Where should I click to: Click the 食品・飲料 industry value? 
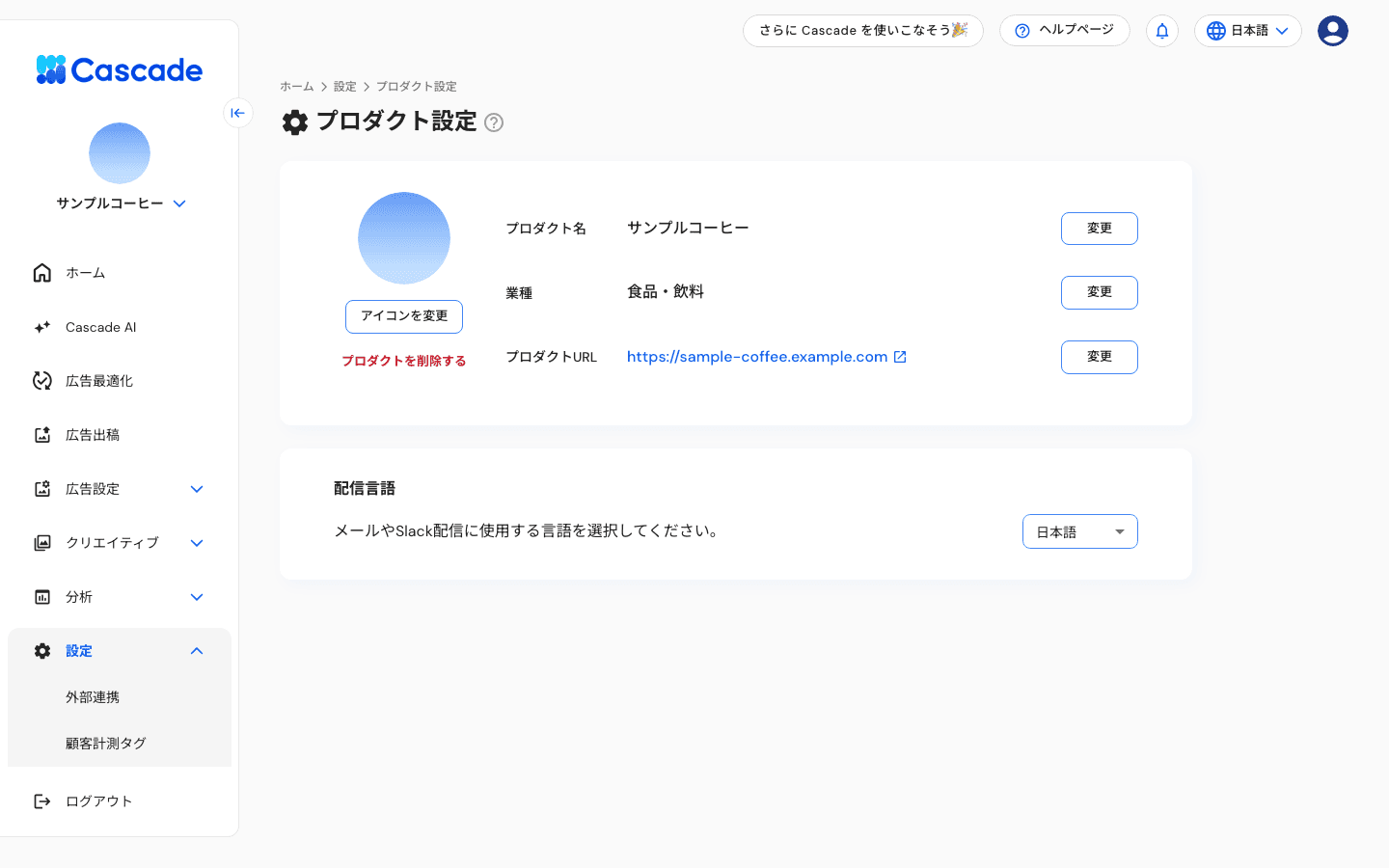pyautogui.click(x=666, y=292)
